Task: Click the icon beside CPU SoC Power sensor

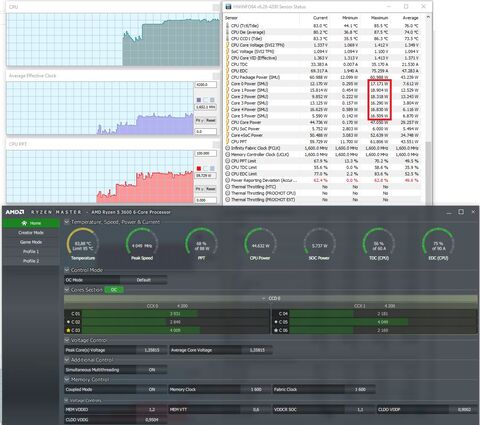Action: 227,129
